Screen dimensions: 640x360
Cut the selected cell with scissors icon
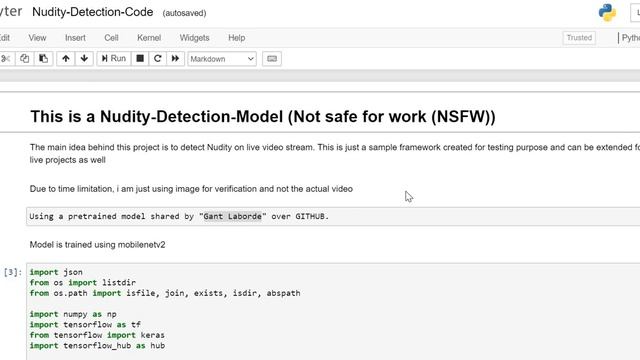[6, 59]
